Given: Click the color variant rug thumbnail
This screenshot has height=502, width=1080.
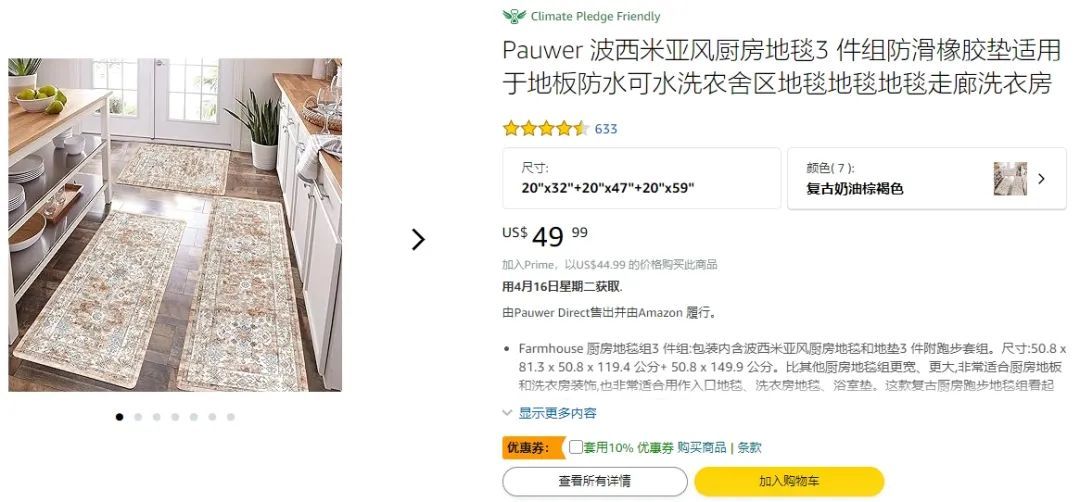Looking at the screenshot, I should [1010, 179].
